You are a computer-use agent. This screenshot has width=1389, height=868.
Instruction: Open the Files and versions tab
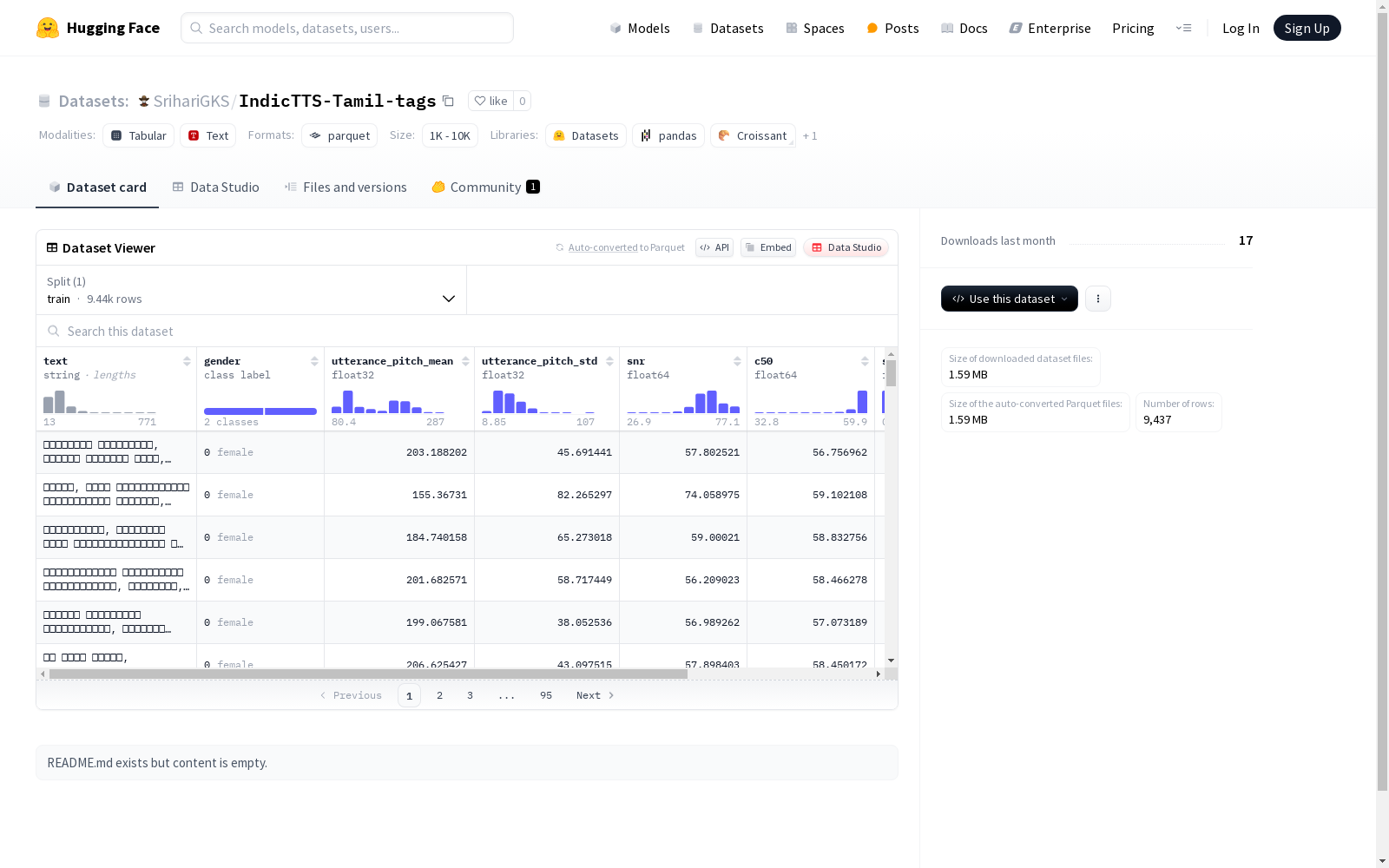[x=346, y=187]
